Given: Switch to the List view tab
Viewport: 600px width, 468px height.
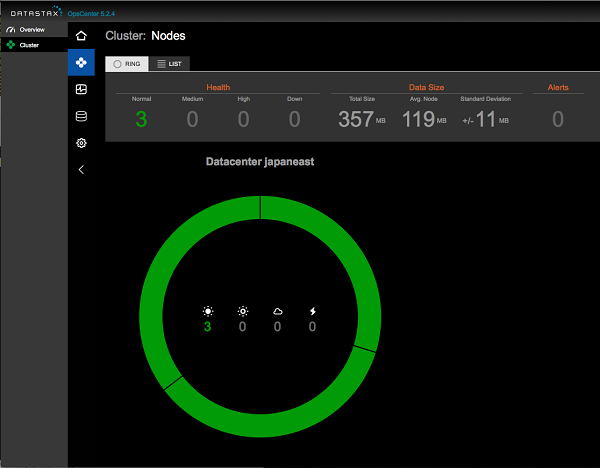Looking at the screenshot, I should coord(169,63).
